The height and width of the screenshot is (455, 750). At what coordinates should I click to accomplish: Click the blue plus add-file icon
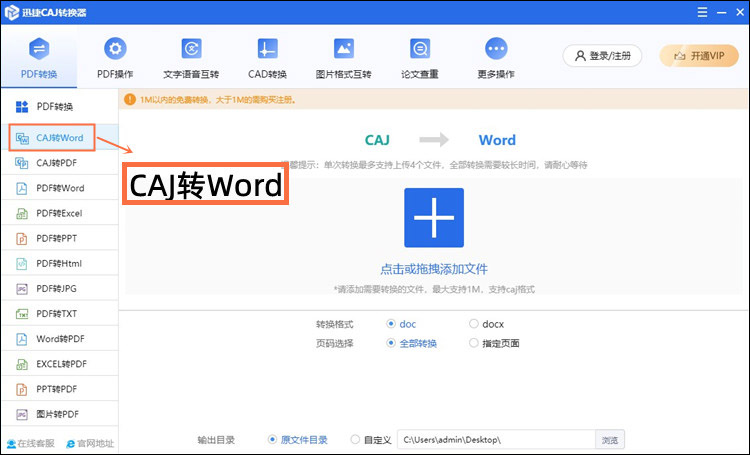pos(434,218)
